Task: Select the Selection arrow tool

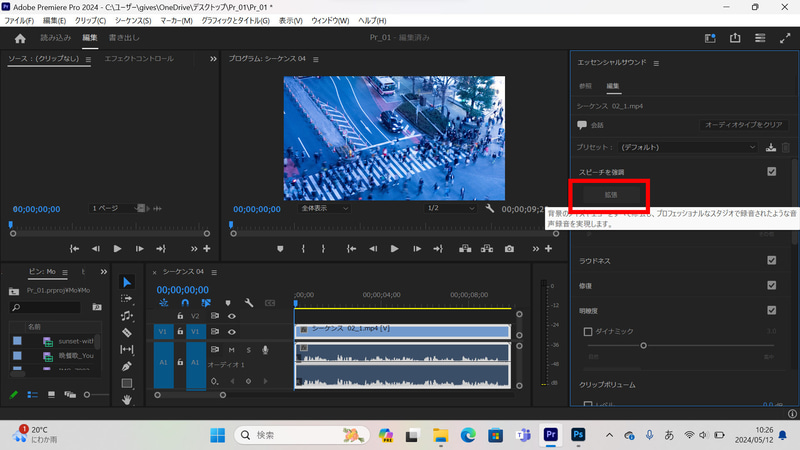Action: coord(127,282)
